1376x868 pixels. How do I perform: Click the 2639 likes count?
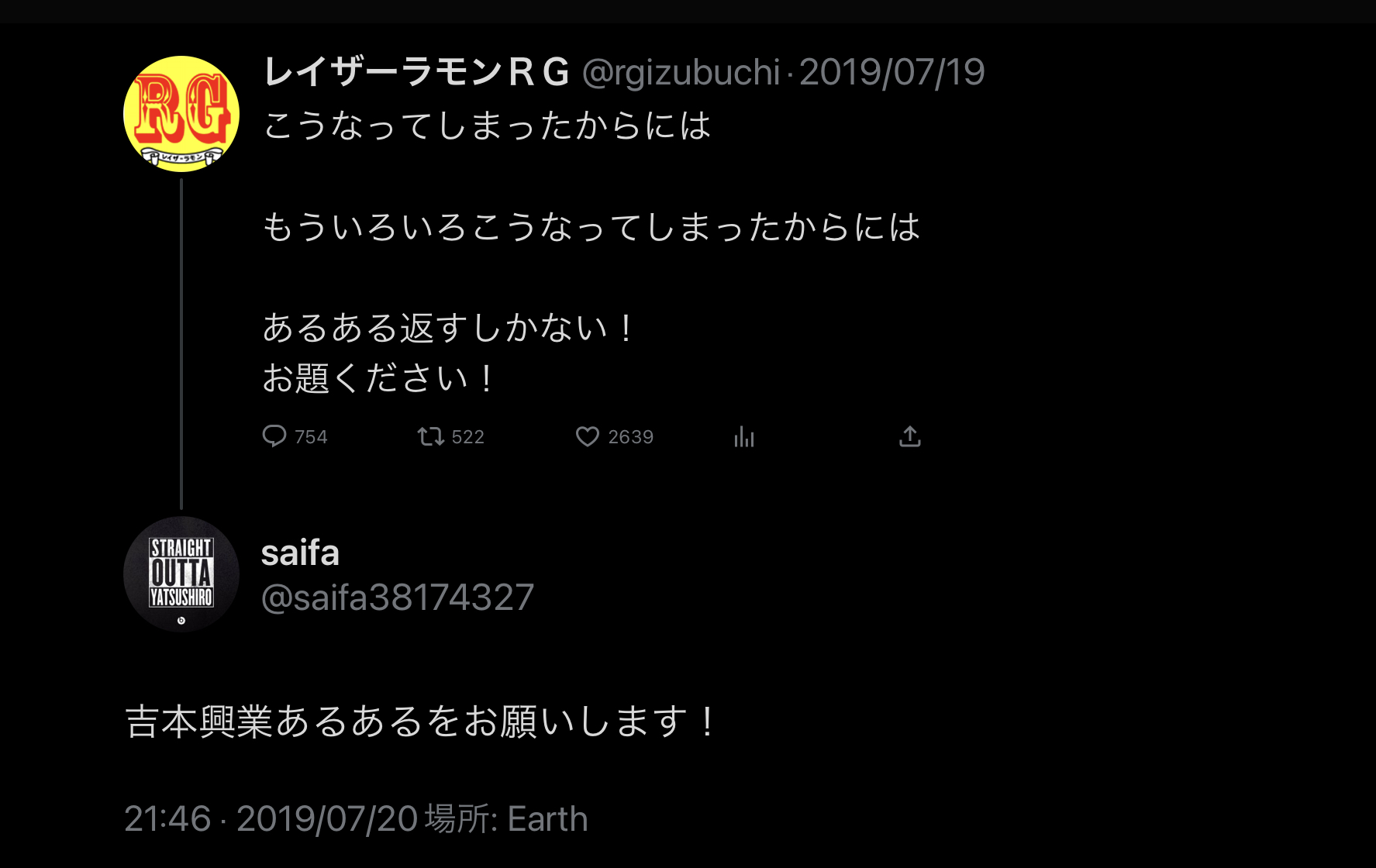[630, 437]
